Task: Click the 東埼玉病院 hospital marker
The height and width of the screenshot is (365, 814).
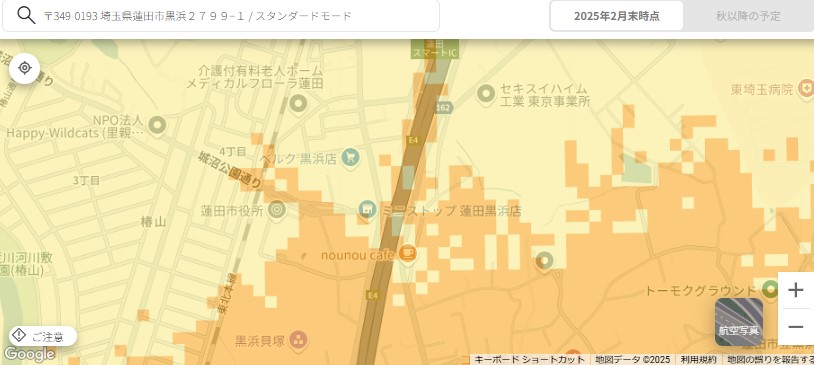Action: (806, 89)
